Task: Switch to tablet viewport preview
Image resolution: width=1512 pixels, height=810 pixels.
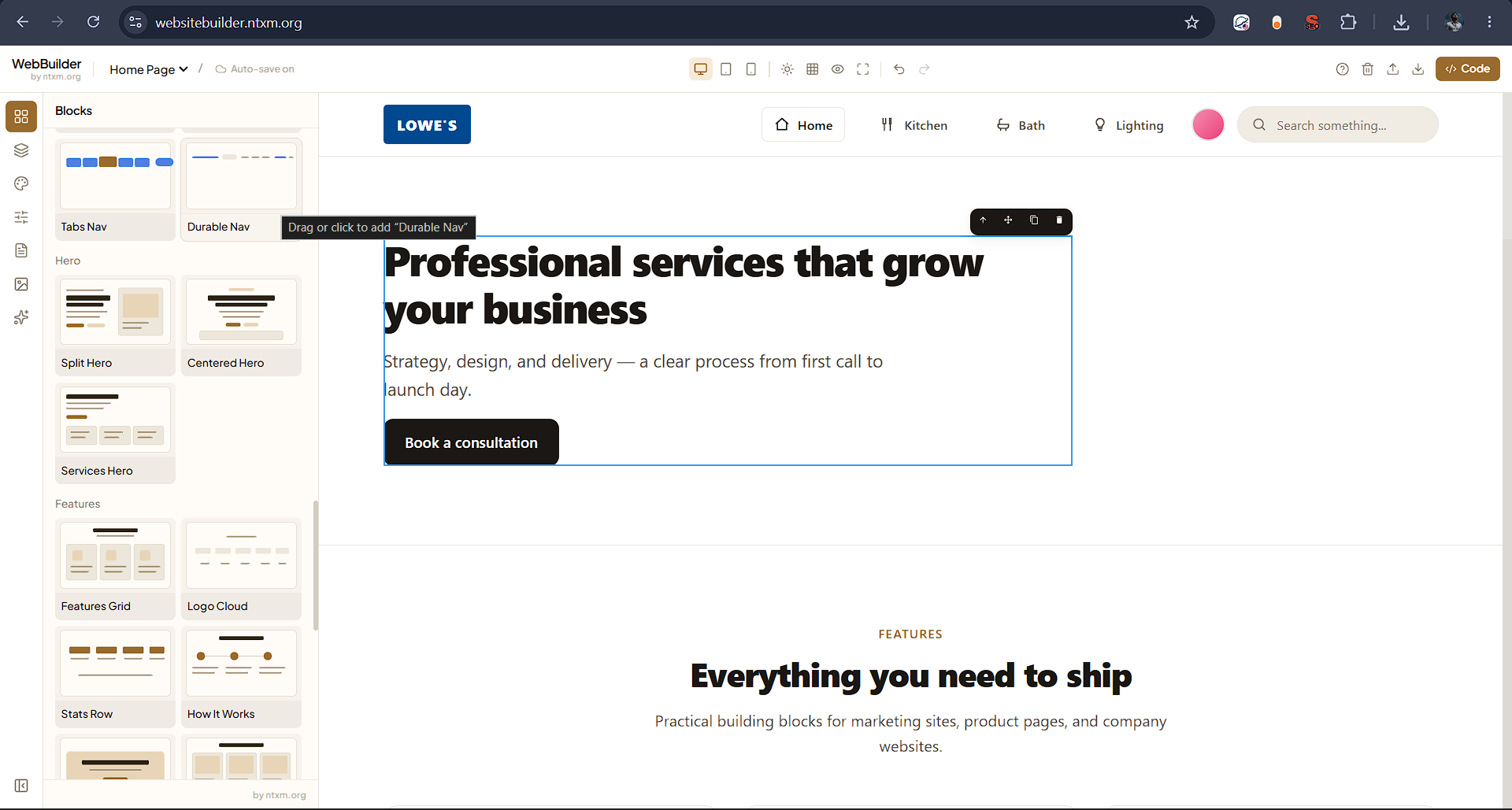Action: pos(726,69)
